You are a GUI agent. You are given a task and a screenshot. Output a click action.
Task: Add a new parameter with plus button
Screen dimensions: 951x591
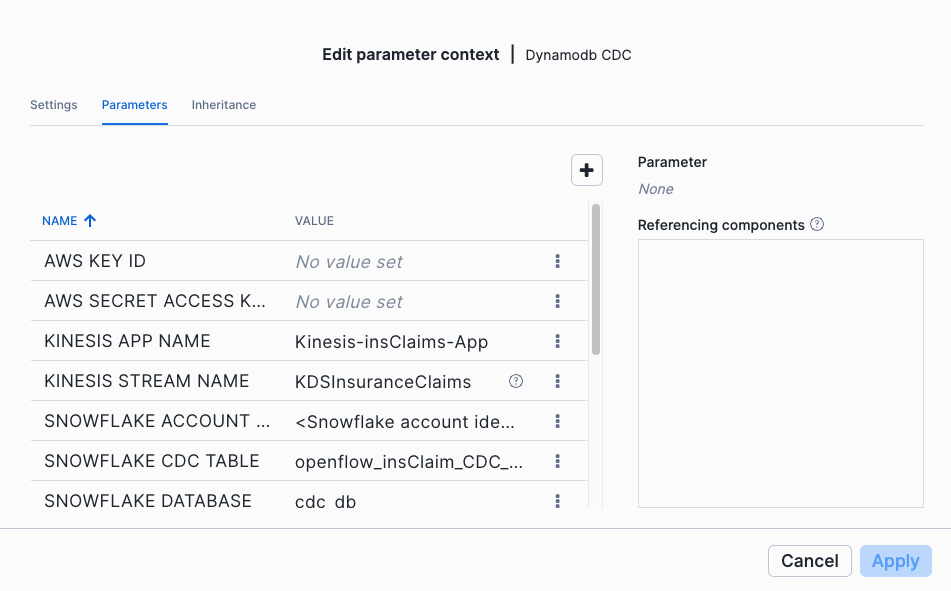pyautogui.click(x=586, y=170)
